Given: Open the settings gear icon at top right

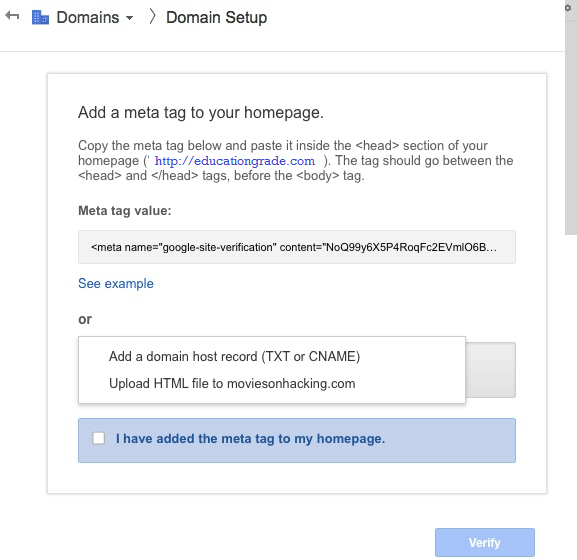Looking at the screenshot, I should [568, 8].
